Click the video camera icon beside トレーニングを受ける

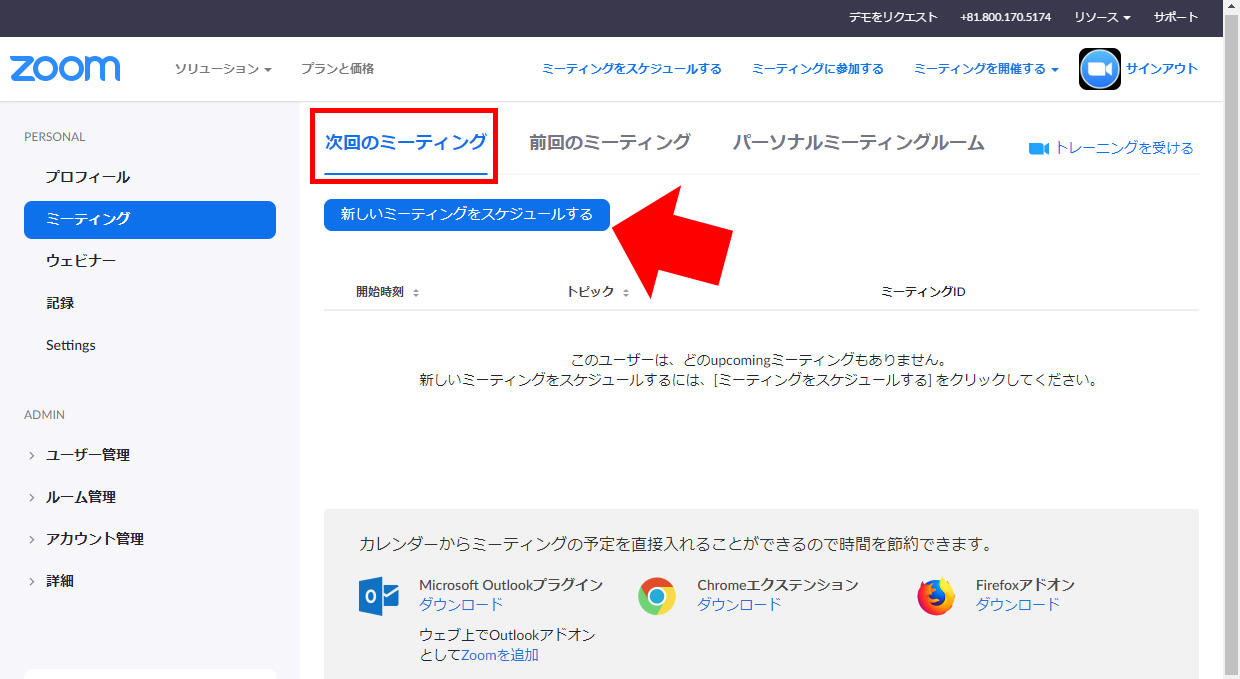pos(1038,149)
